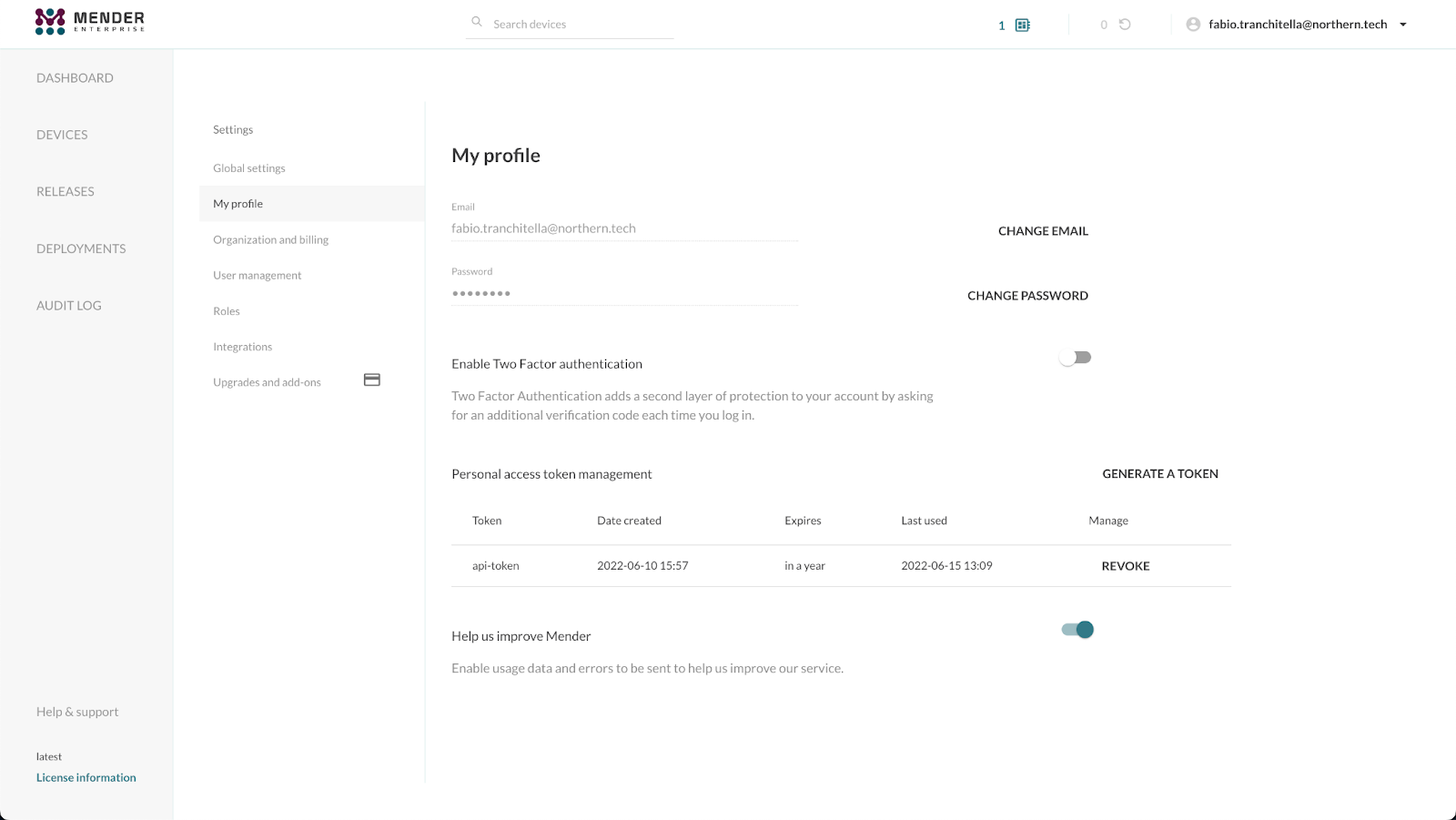Click the deployments in-progress icon in header

pos(1124,25)
